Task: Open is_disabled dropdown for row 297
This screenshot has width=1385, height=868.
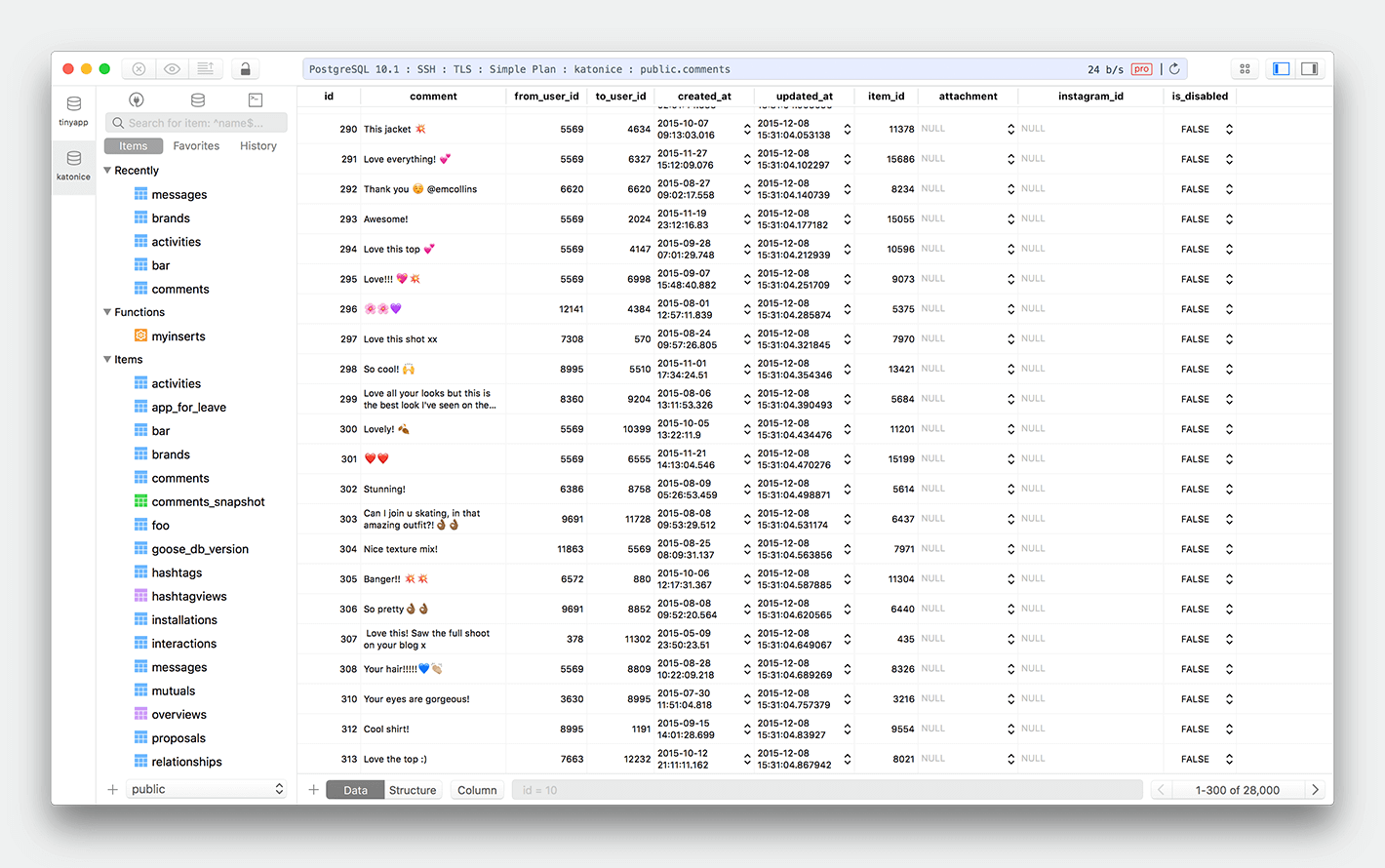Action: click(x=1229, y=339)
